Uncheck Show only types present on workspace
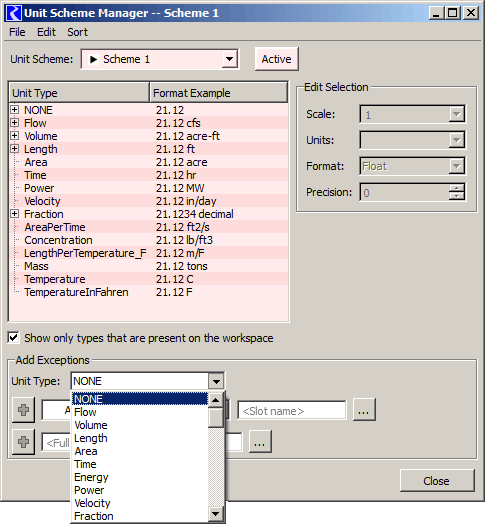The height and width of the screenshot is (524, 485). click(13, 338)
